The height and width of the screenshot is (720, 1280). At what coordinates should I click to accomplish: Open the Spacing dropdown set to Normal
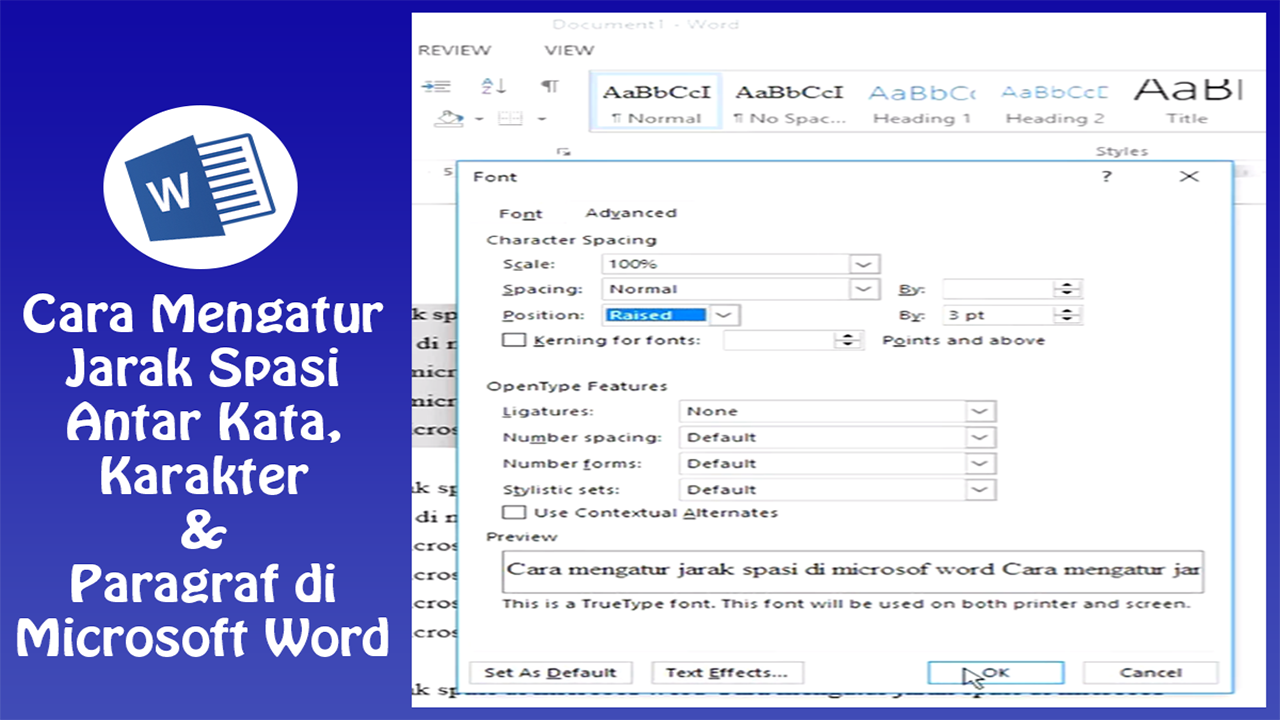pyautogui.click(x=864, y=289)
